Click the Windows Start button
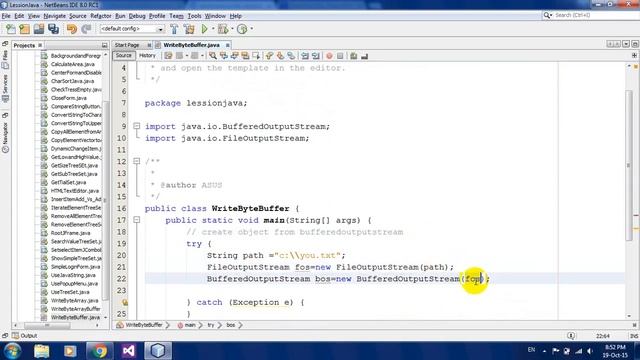 (12, 351)
